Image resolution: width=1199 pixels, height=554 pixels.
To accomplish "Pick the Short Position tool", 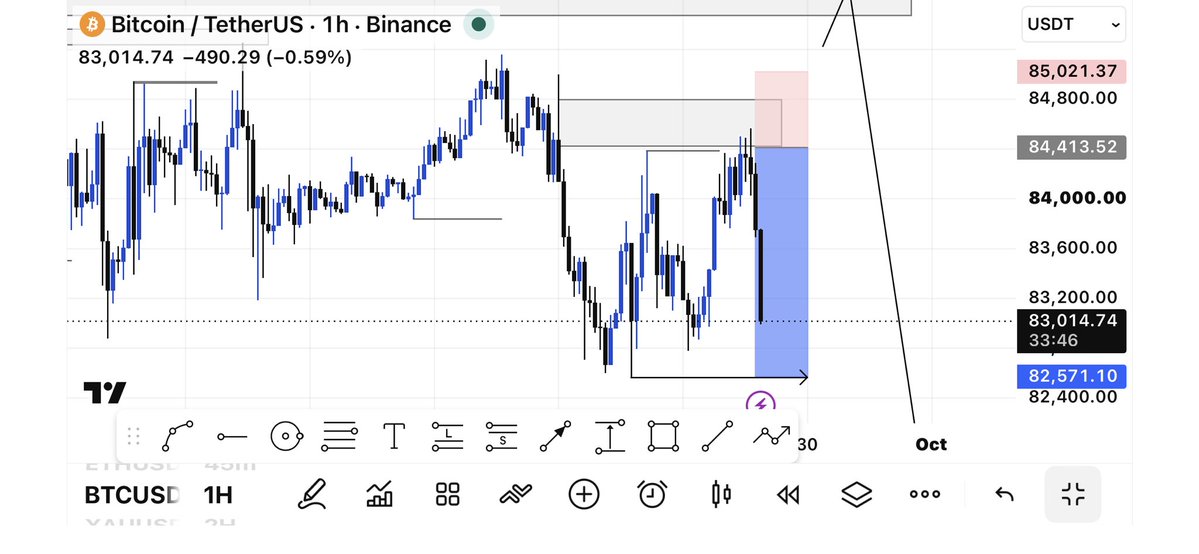I will [x=502, y=436].
